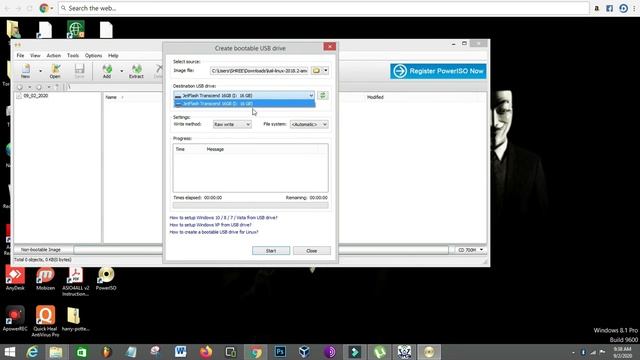The image size is (640, 360).
Task: Click the Save toolbar icon in PowerISO
Action: 79,71
